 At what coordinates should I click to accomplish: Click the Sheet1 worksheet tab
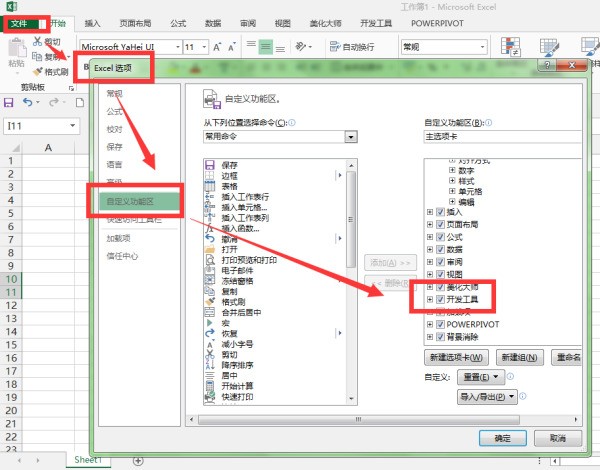pyautogui.click(x=88, y=460)
